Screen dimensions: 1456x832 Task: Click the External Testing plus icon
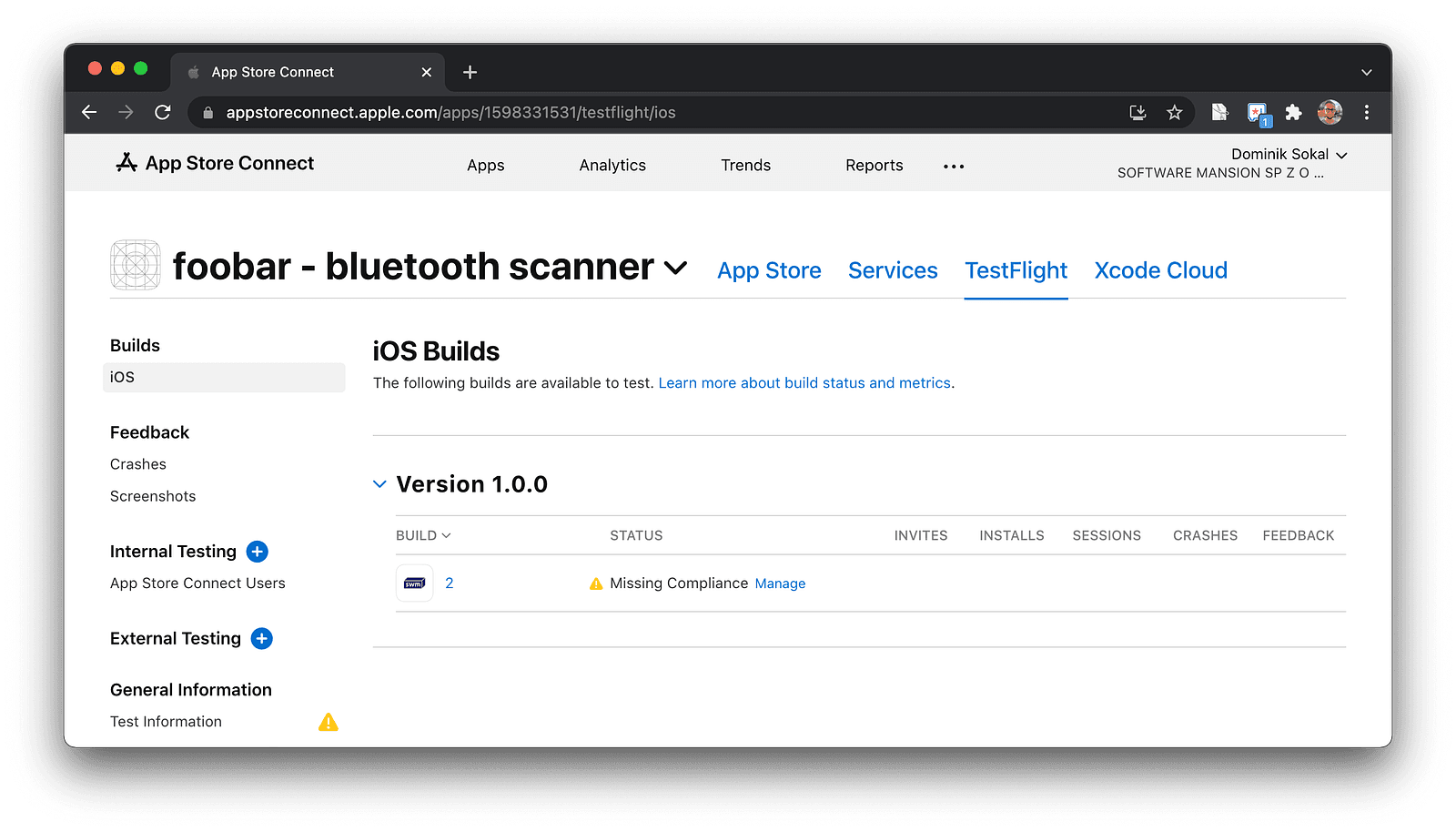[x=262, y=639]
